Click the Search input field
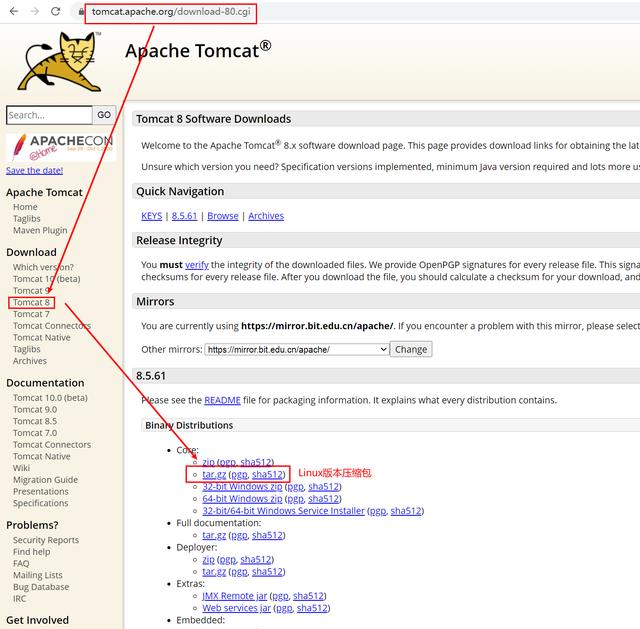 click(49, 115)
